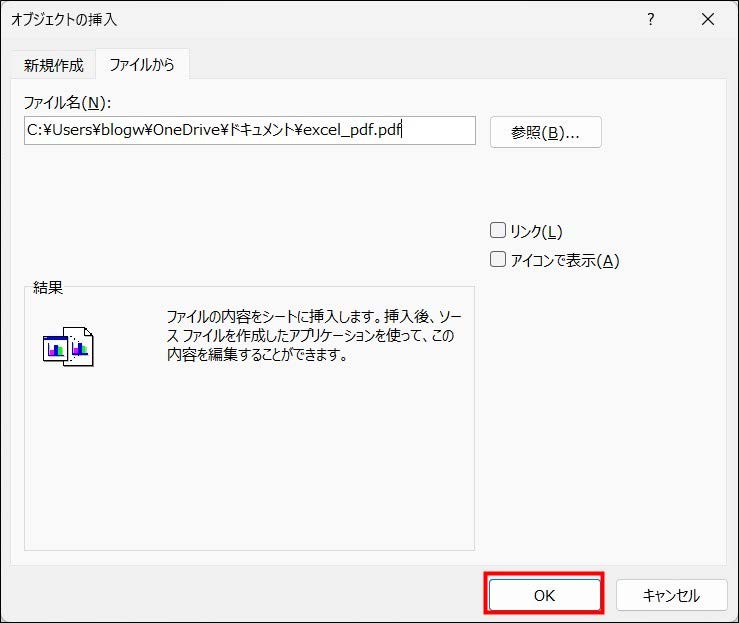
Task: Click the アイコンで表示(A) label text
Action: [x=565, y=261]
